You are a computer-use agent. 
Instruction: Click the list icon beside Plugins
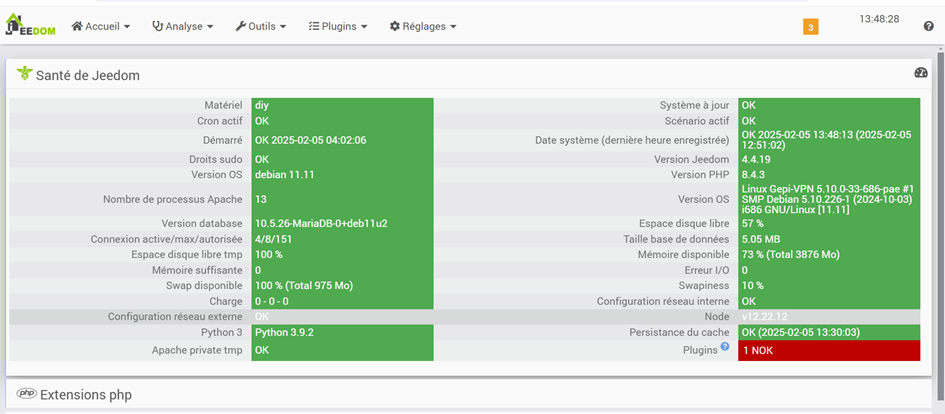pyautogui.click(x=313, y=27)
